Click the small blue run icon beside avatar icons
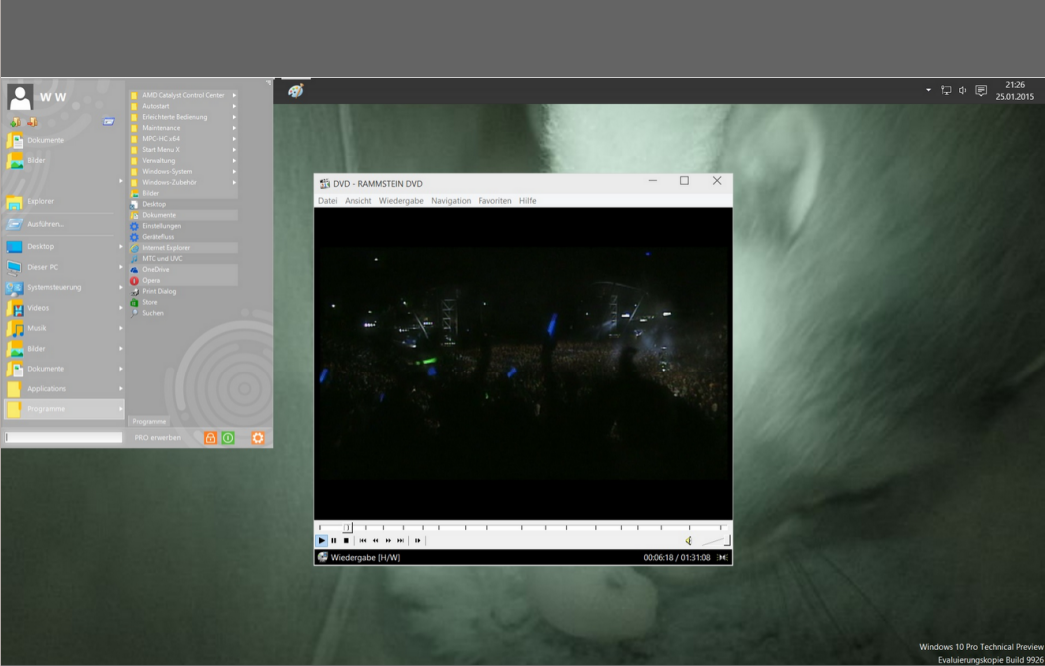Viewport: 1045px width, 666px height. (x=109, y=122)
